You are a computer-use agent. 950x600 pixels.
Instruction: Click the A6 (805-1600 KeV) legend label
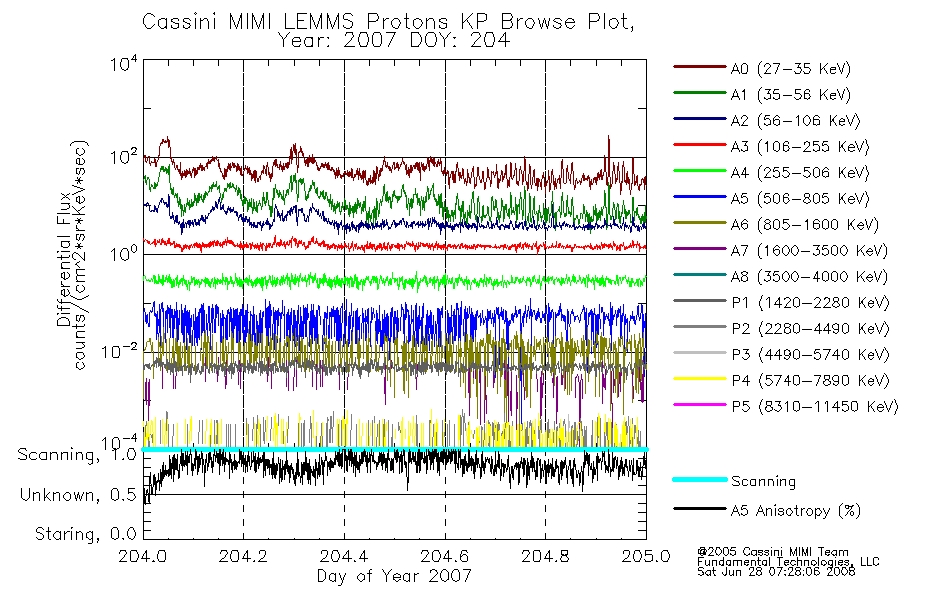(805, 225)
